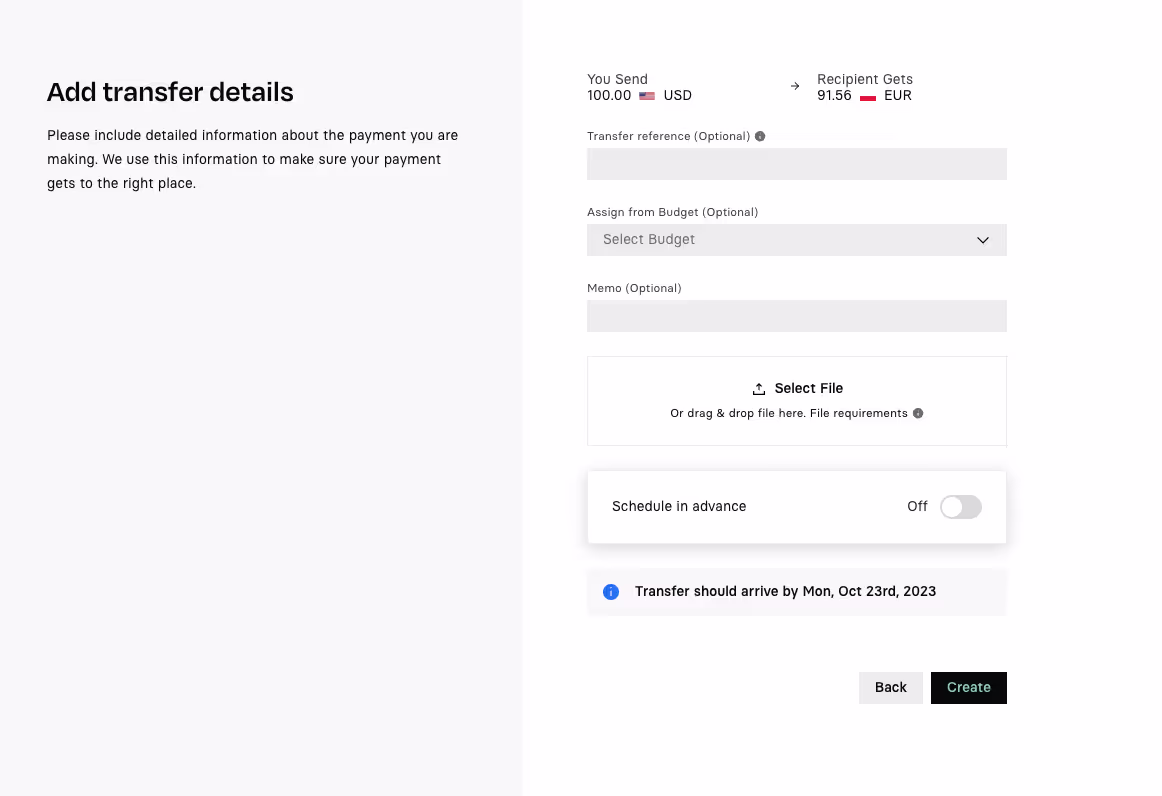Click the upload icon beside Select File
1162x796 pixels.
759,389
